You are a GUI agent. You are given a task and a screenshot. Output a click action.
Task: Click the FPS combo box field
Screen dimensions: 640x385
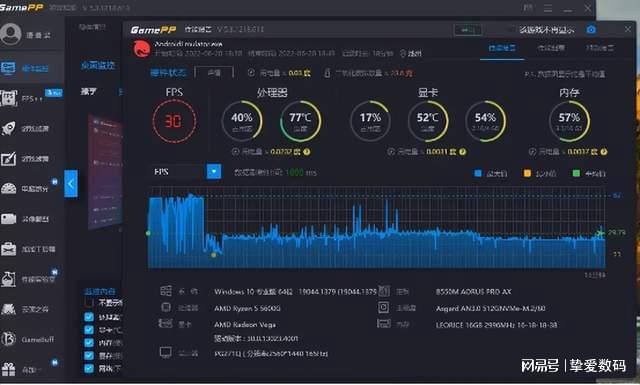click(186, 171)
